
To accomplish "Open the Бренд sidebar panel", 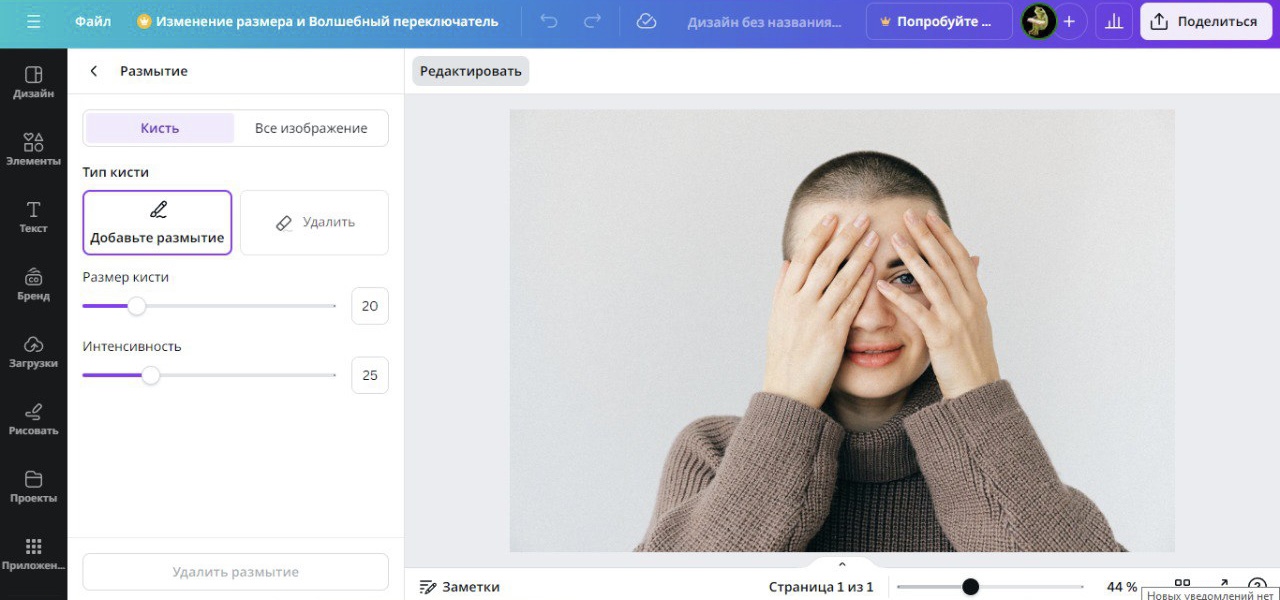I will 33,285.
